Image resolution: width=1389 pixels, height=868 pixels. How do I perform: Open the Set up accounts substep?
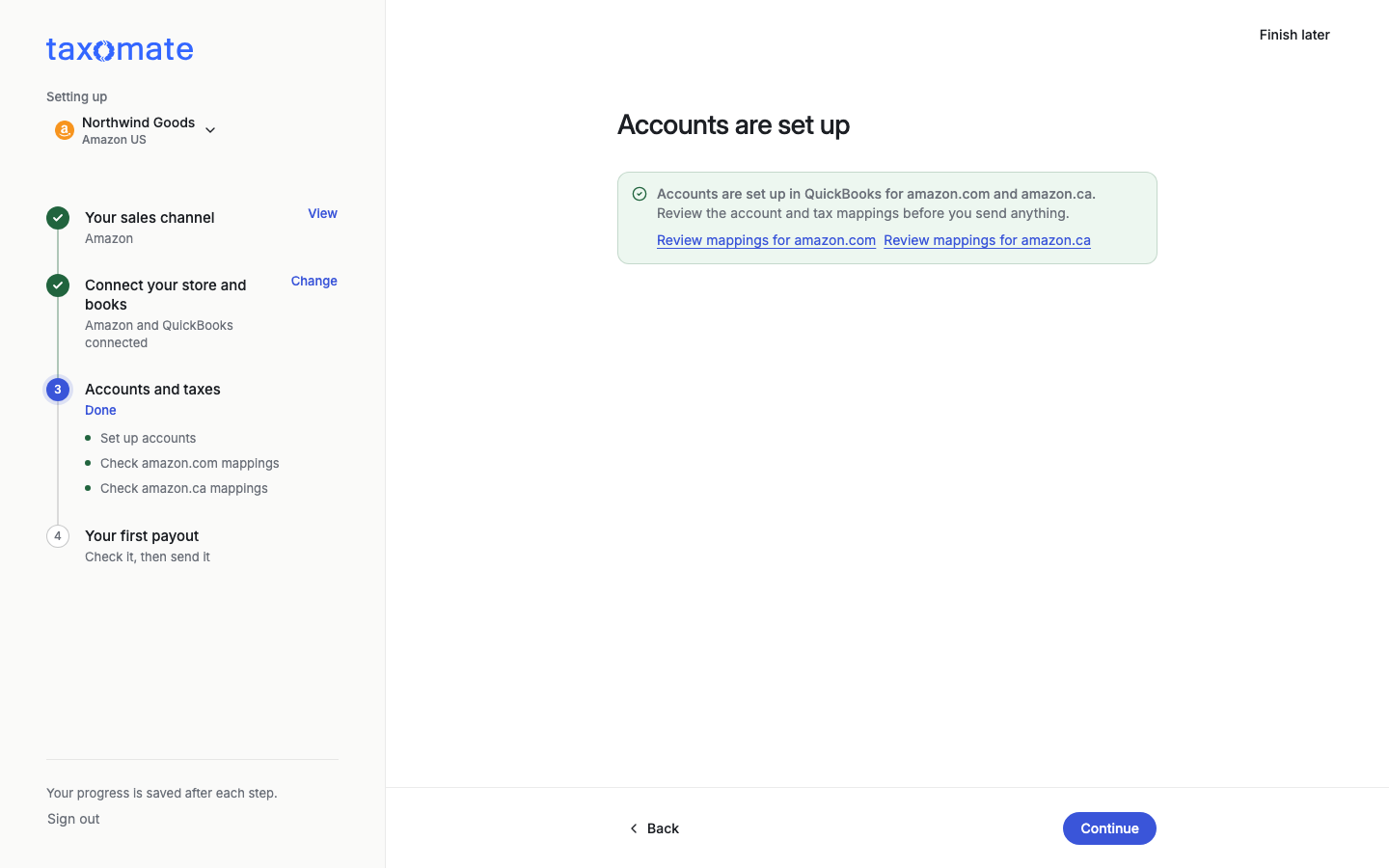pos(148,438)
